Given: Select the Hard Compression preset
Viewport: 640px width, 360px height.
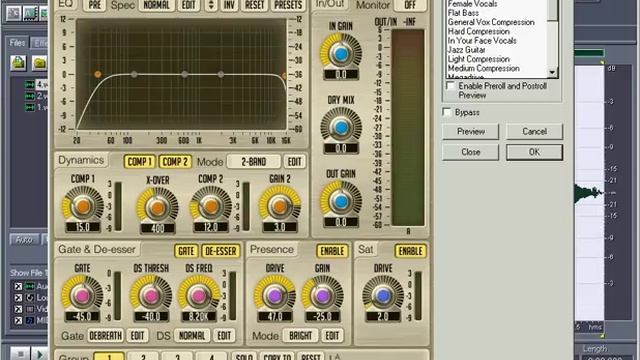Looking at the screenshot, I should click(478, 31).
